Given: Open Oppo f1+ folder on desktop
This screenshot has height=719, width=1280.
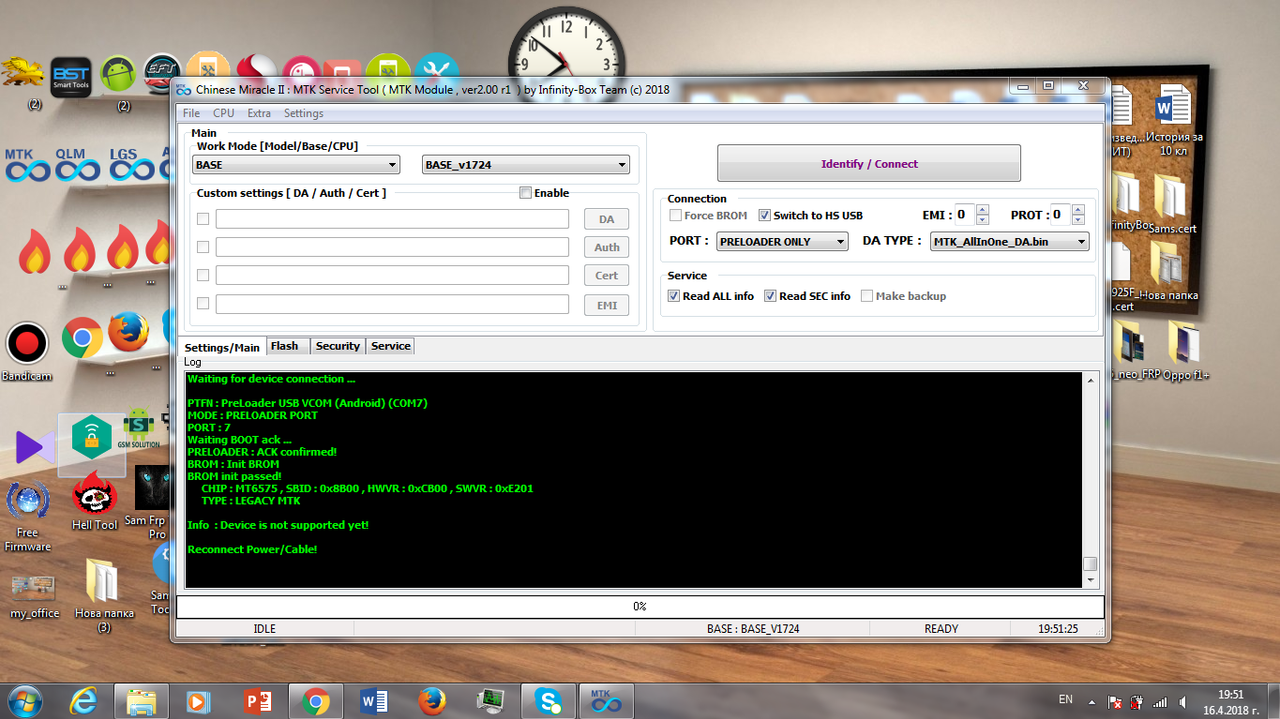Looking at the screenshot, I should click(1185, 350).
